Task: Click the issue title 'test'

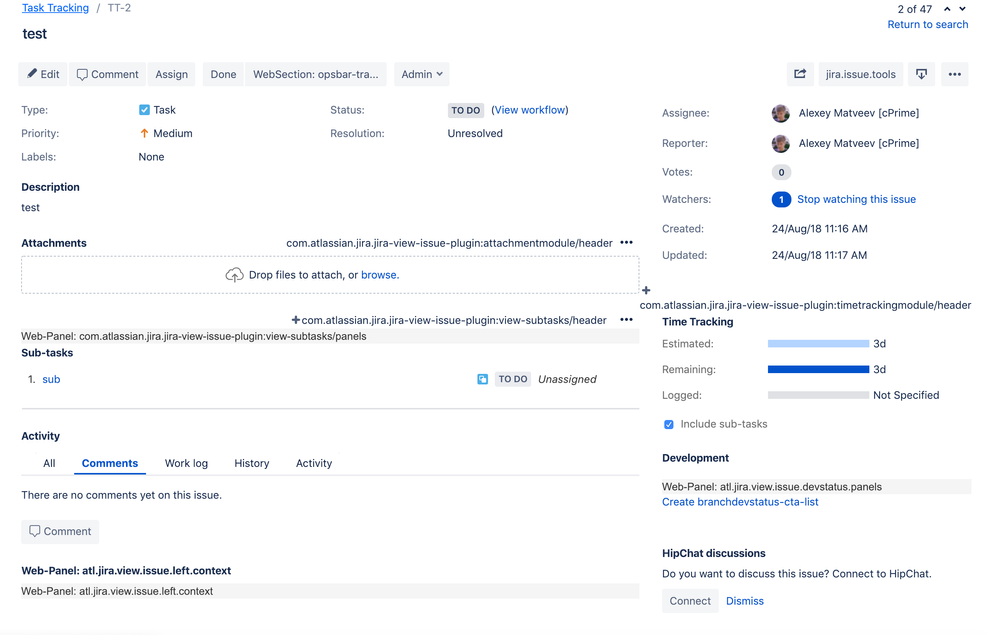Action: 34,34
